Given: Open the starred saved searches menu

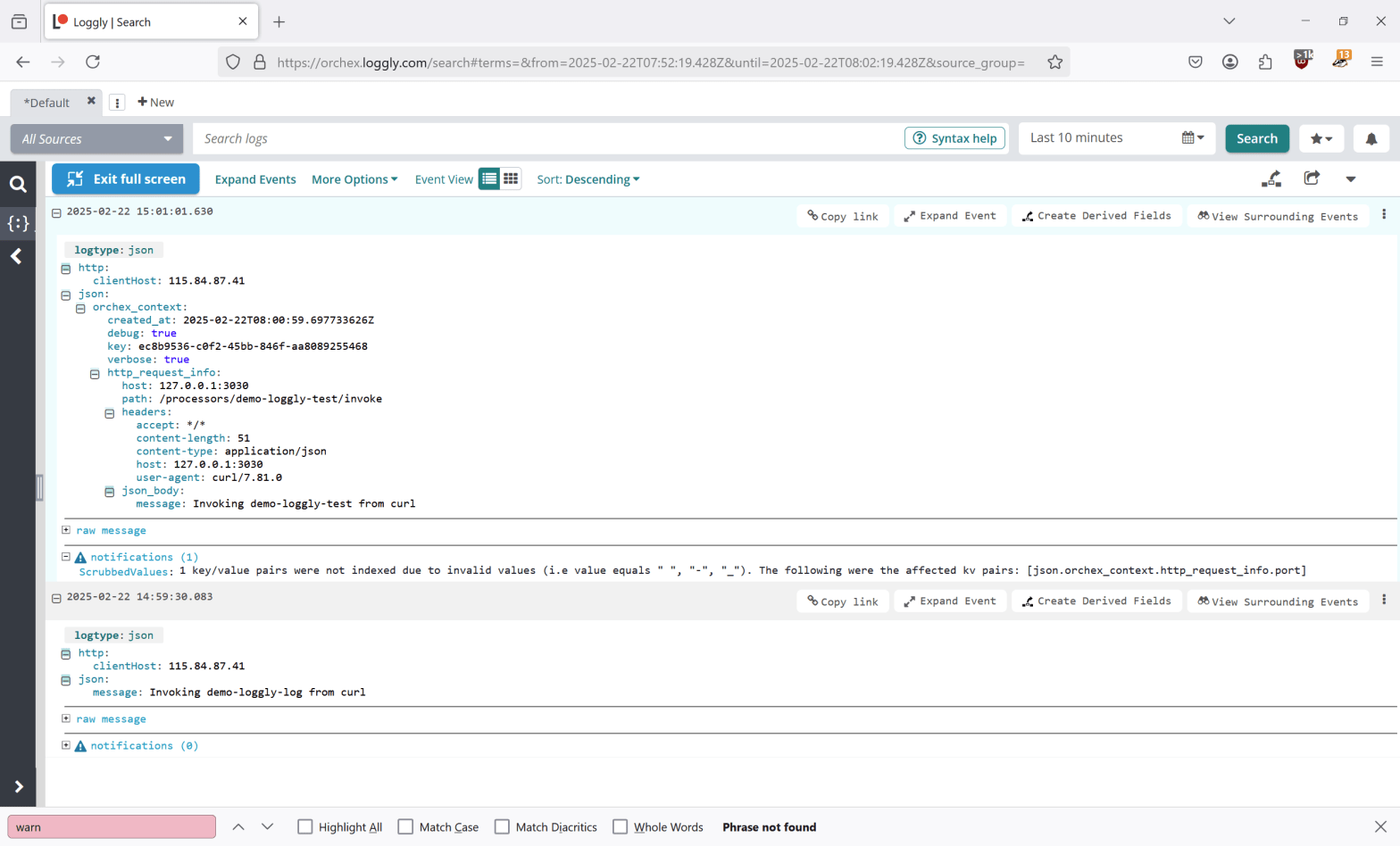Looking at the screenshot, I should click(1321, 138).
